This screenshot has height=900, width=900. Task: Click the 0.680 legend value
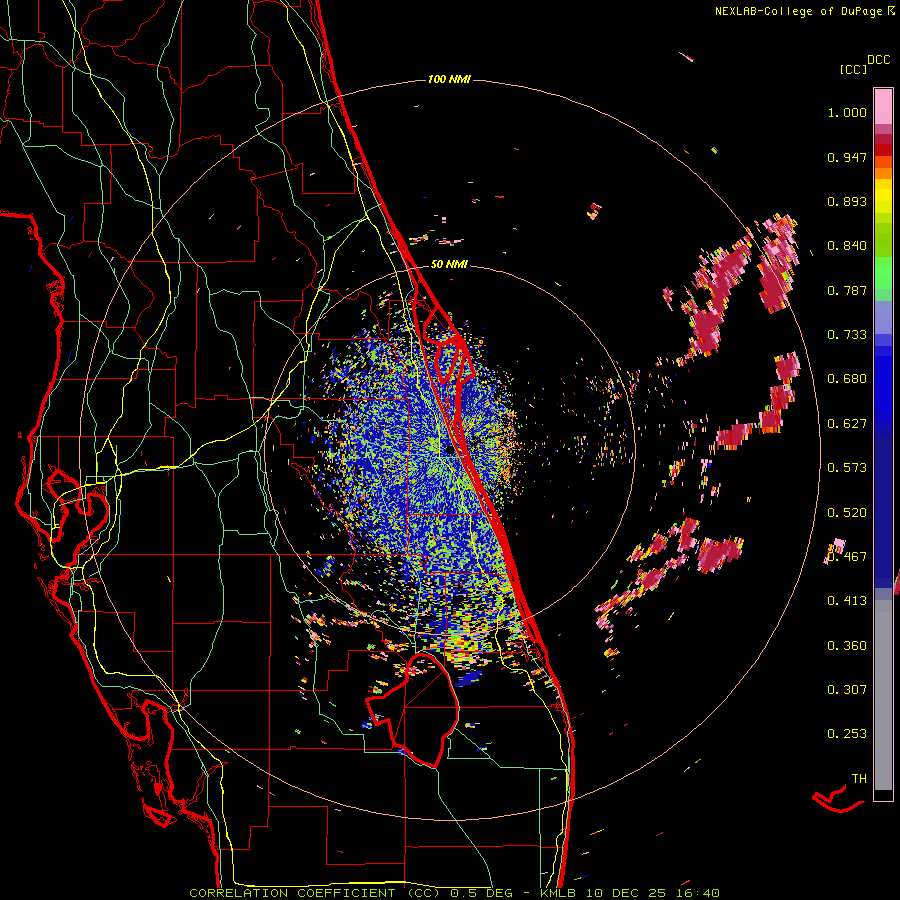coord(847,379)
